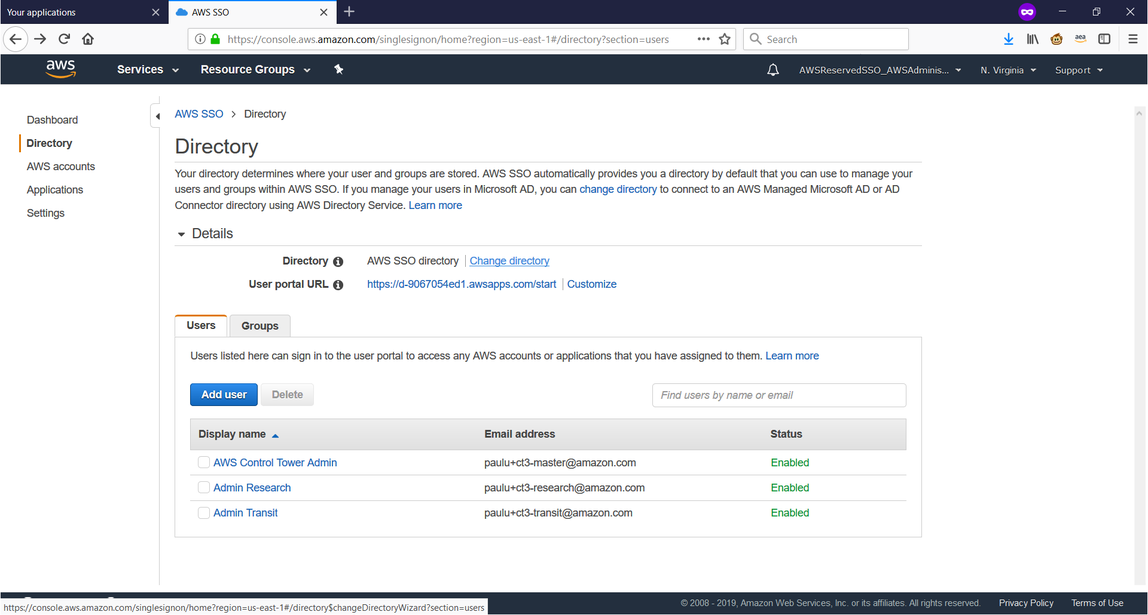
Task: Bookmark this page with the star icon
Action: click(724, 40)
